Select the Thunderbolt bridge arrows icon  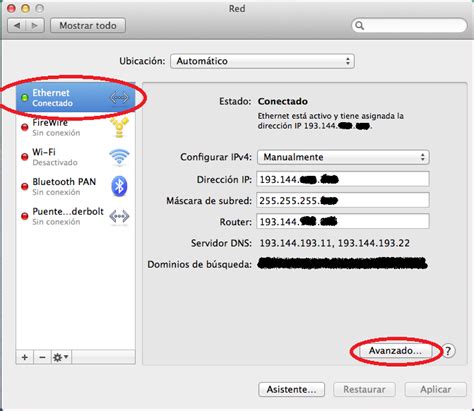click(119, 217)
